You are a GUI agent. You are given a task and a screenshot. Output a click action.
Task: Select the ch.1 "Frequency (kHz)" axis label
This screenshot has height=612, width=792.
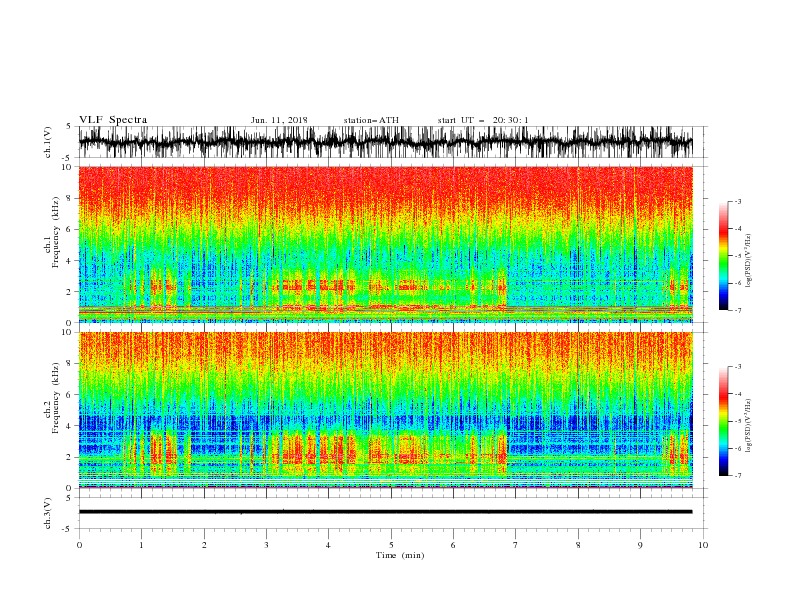[x=56, y=232]
